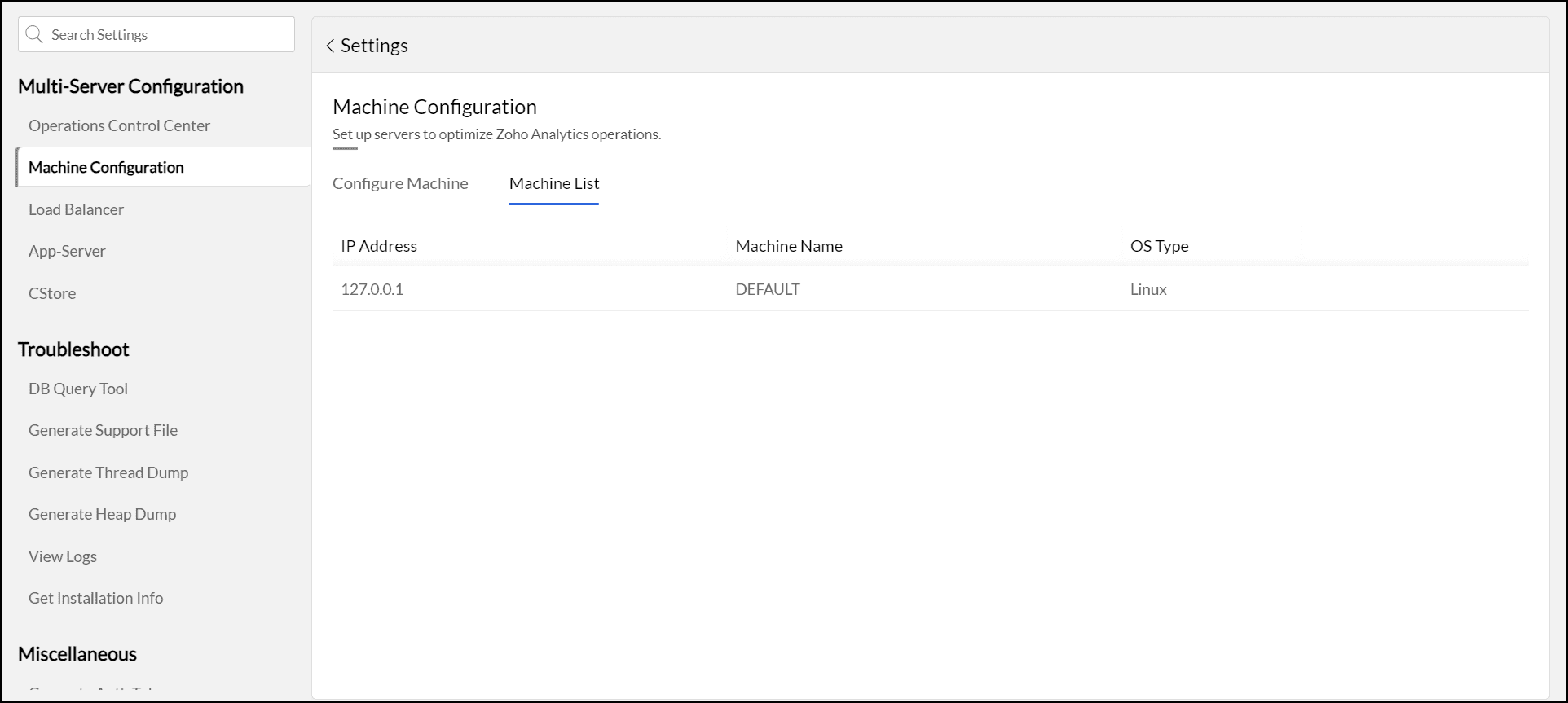Type in the Search Settings field

[x=167, y=34]
